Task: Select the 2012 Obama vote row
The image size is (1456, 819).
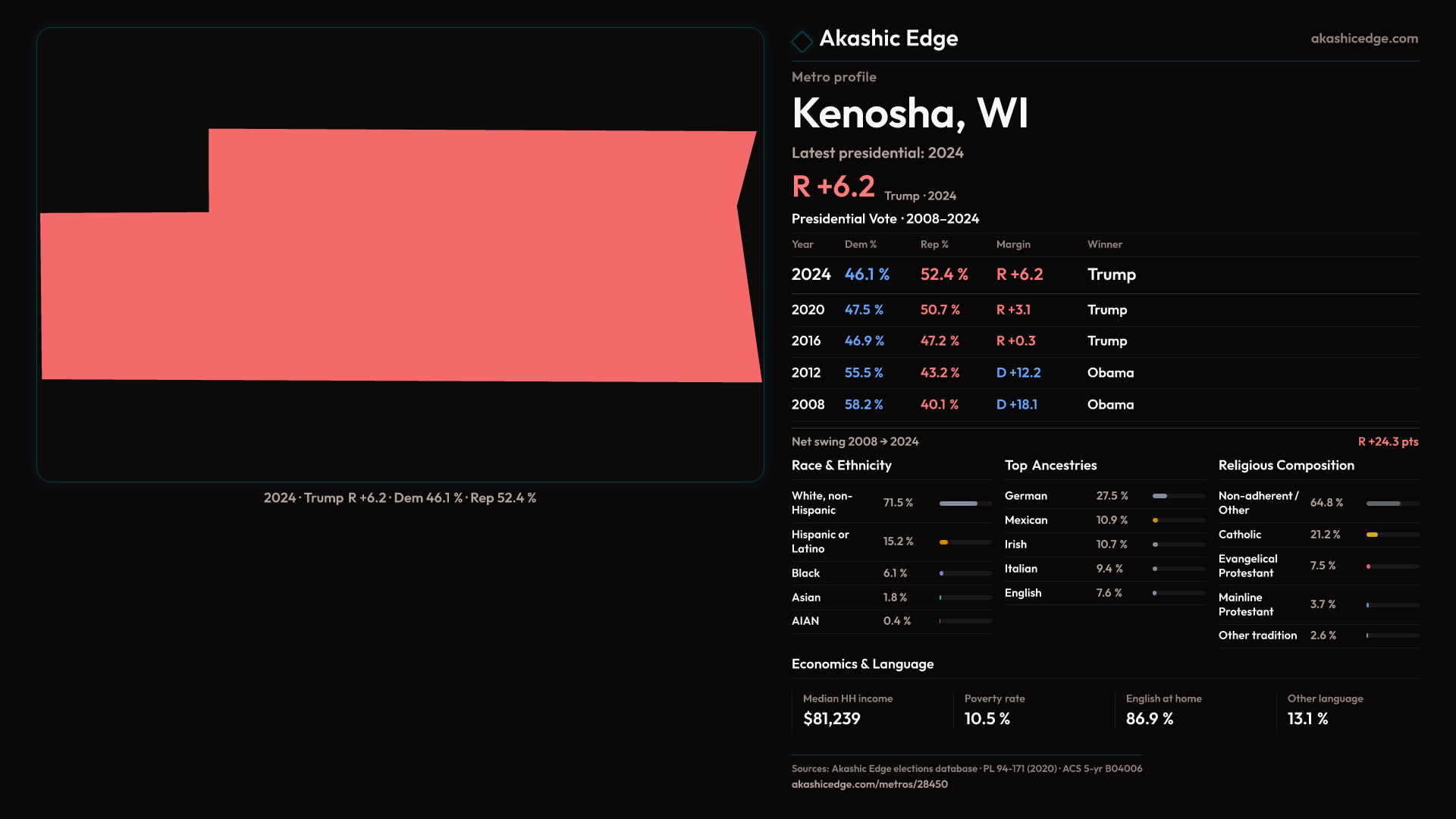Action: 1104,373
